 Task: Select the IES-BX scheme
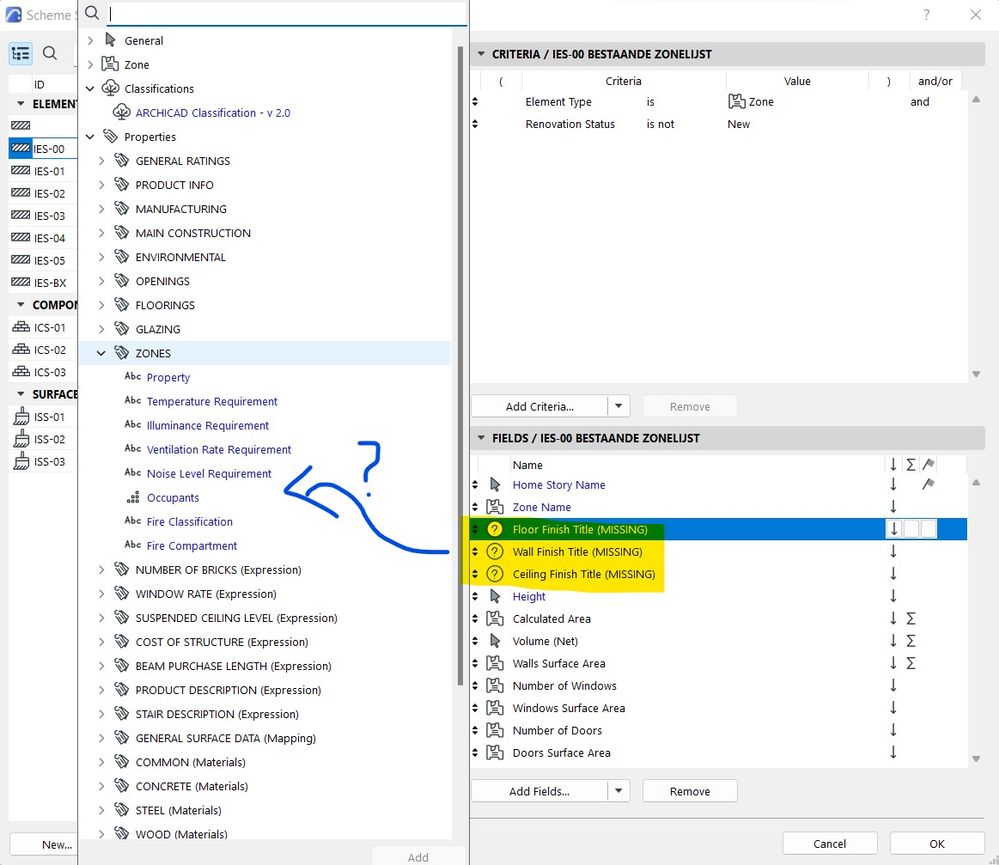(43, 282)
